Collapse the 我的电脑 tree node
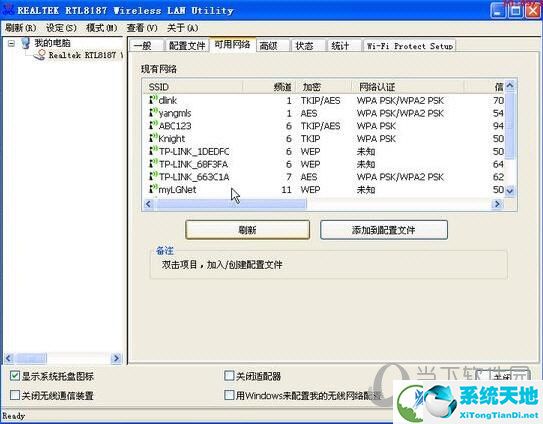The height and width of the screenshot is (424, 543). (11, 43)
